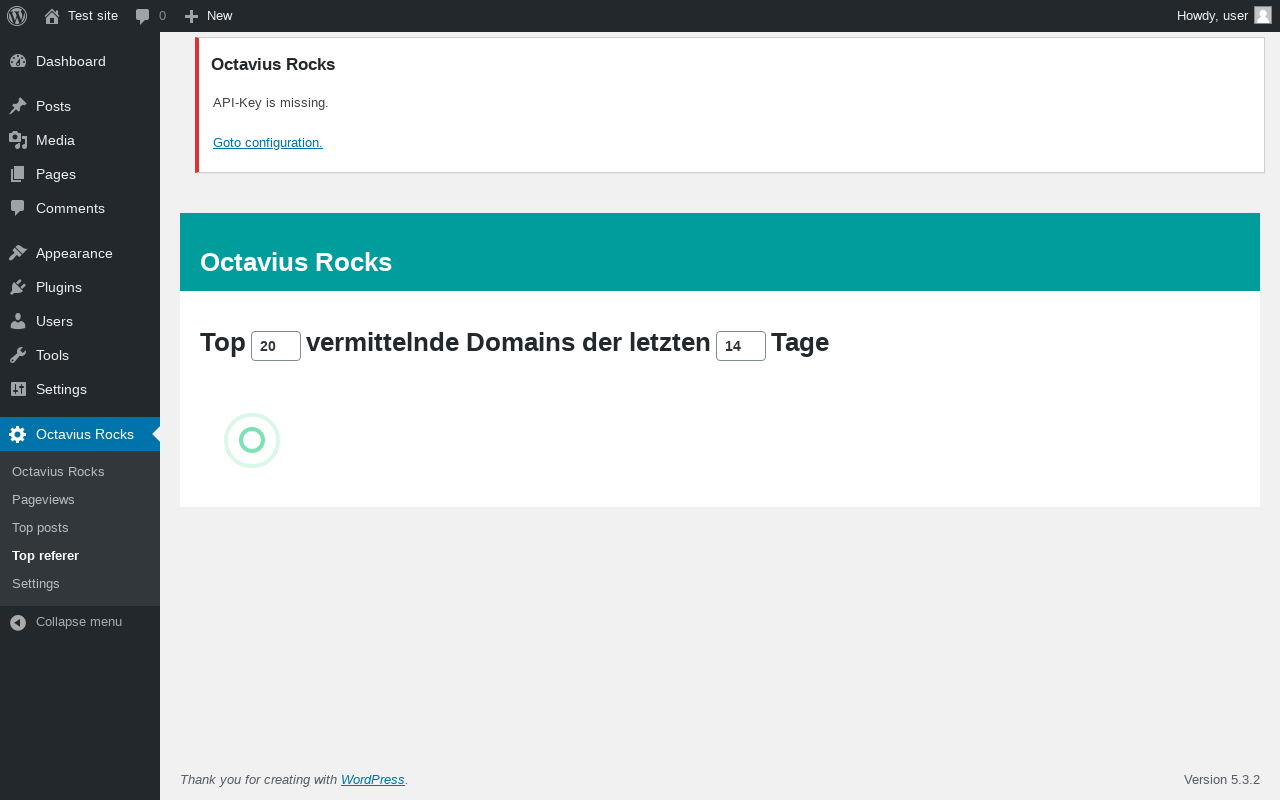Click the Media icon in sidebar
The height and width of the screenshot is (800, 1280).
pyautogui.click(x=18, y=140)
